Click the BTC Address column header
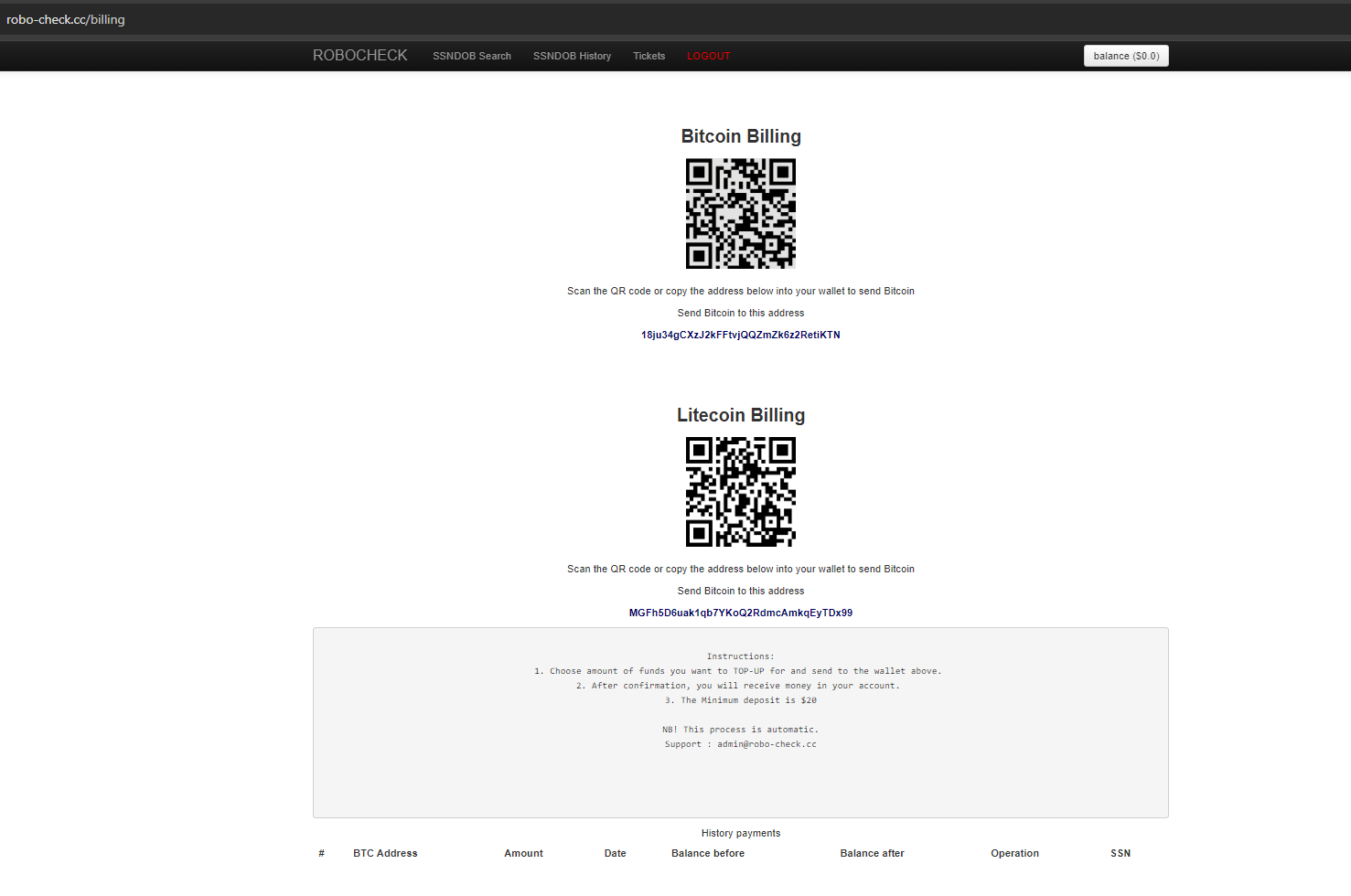This screenshot has width=1351, height=896. coord(385,854)
